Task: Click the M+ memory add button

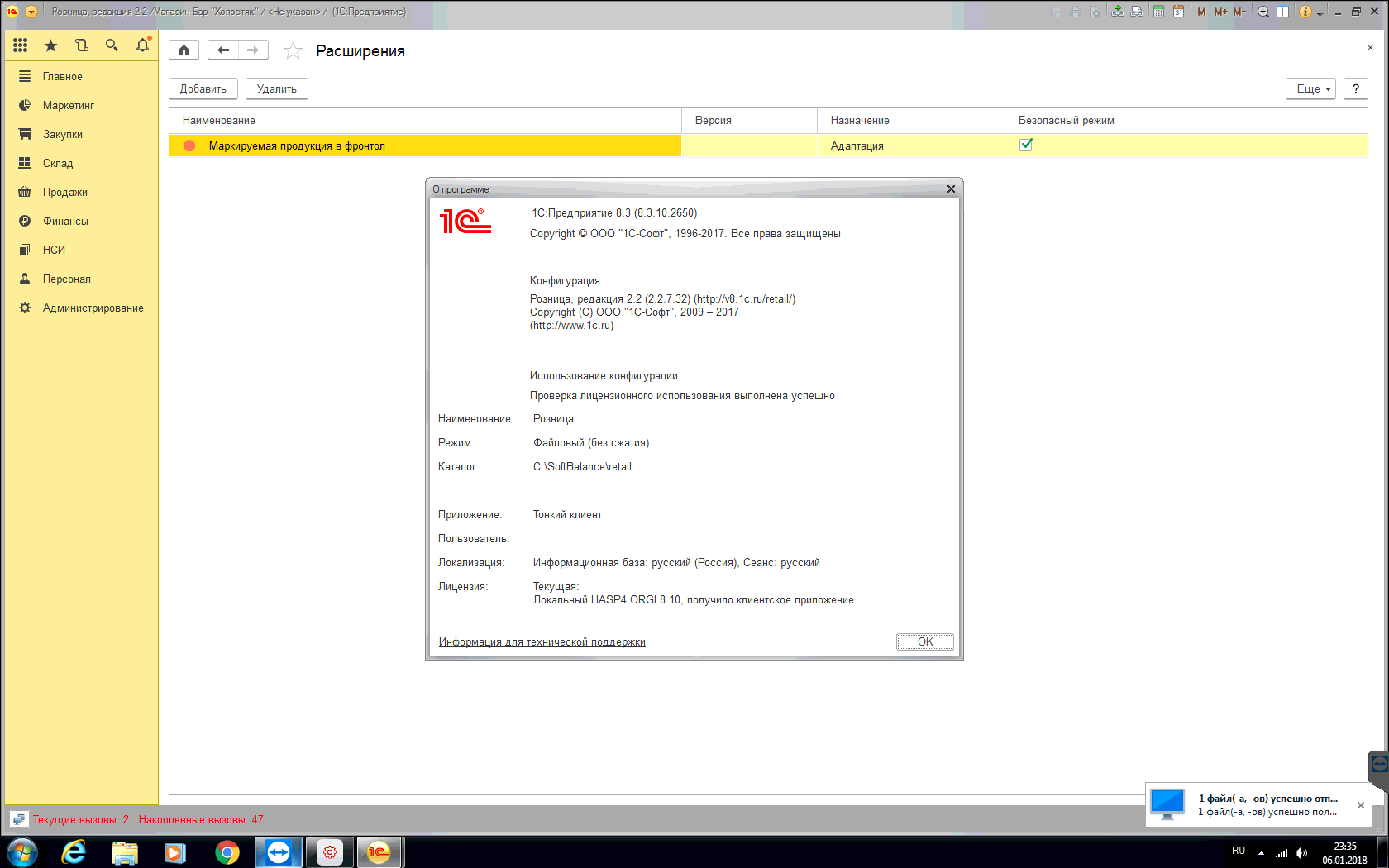Action: (1220, 12)
